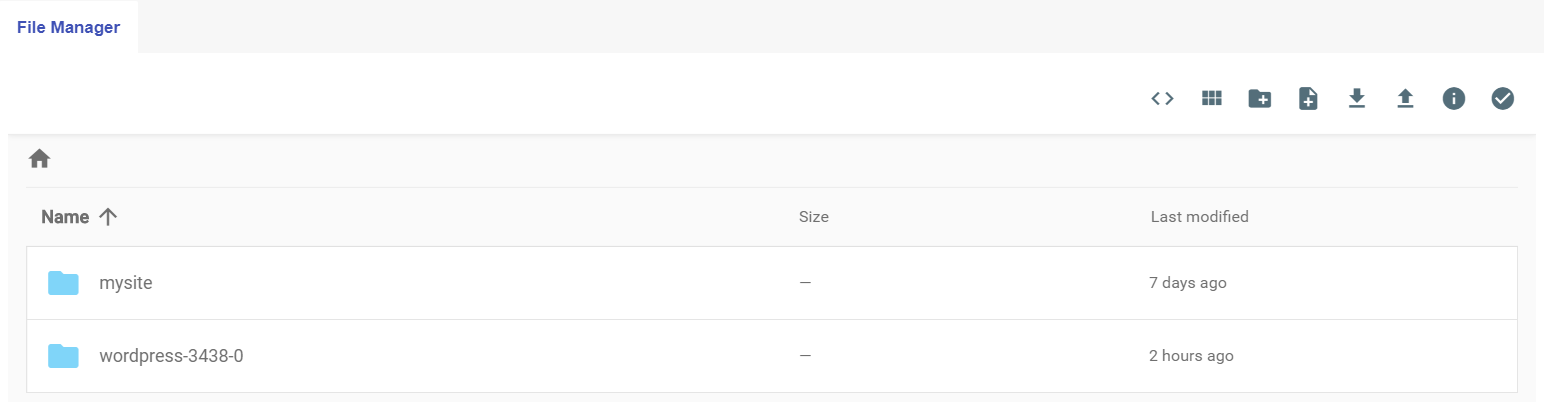Screen dimensions: 1544x402
Task: Create a new file
Action: pos(1308,98)
